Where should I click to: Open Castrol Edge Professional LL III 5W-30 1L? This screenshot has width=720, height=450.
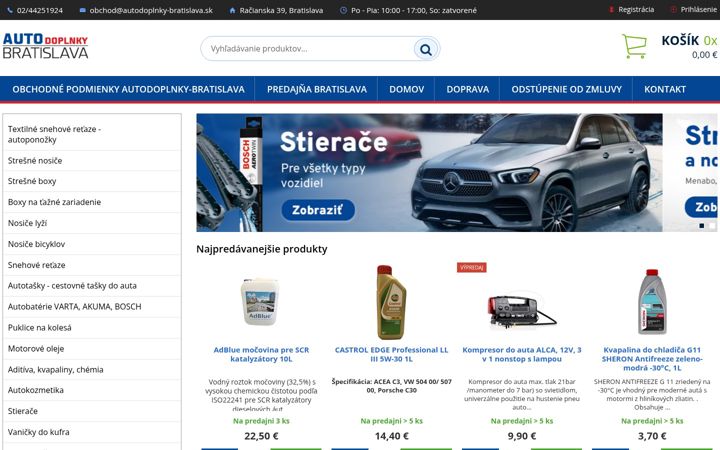[x=391, y=354]
